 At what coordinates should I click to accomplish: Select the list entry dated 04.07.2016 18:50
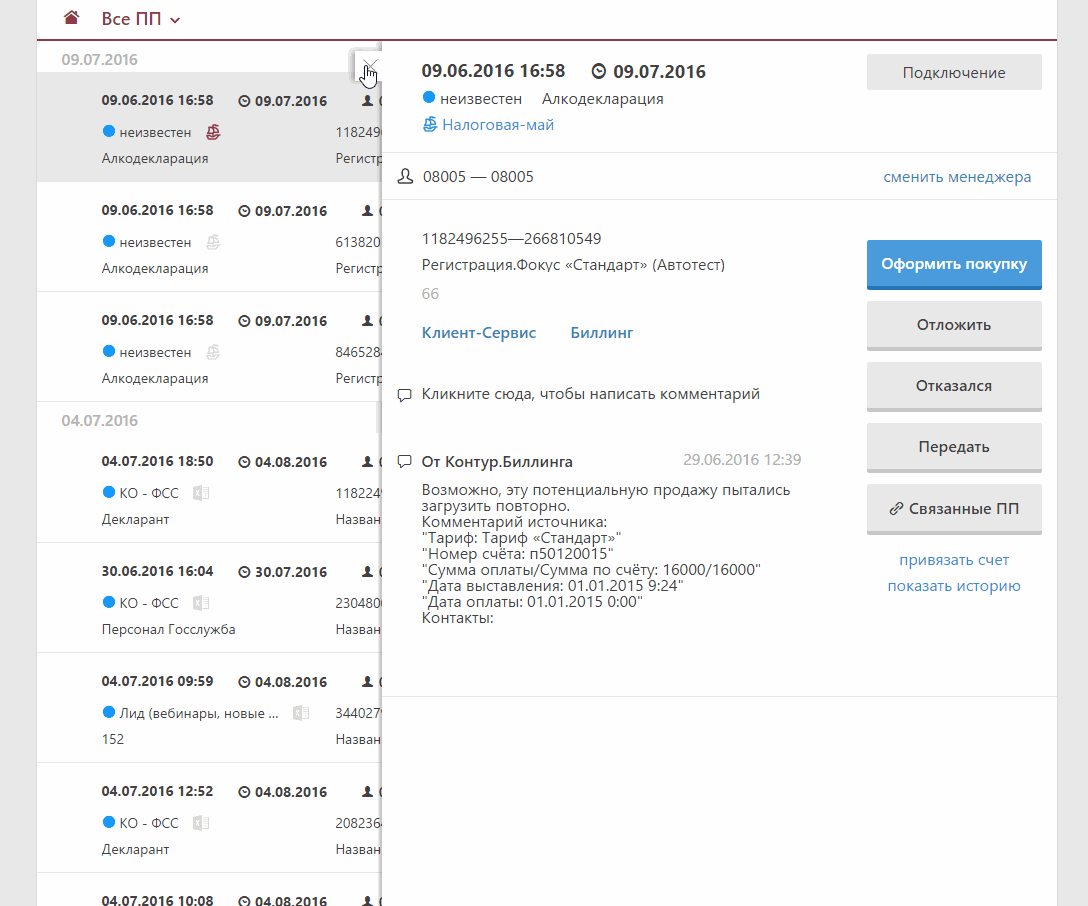click(x=209, y=488)
